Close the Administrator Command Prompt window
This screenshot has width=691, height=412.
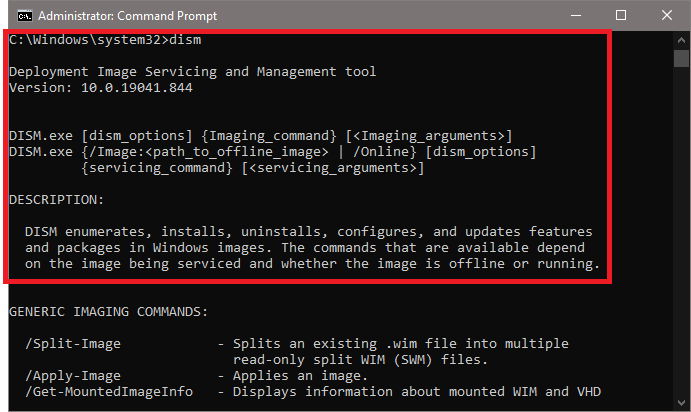coord(667,15)
